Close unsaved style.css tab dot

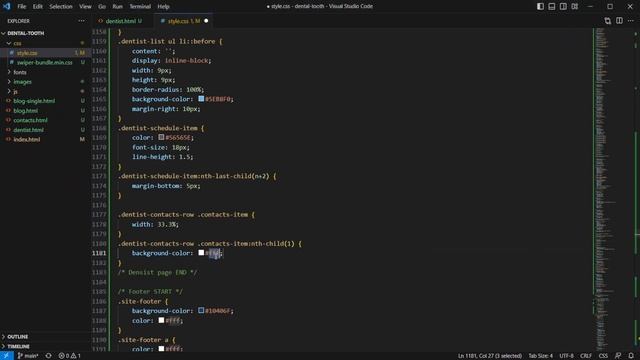click(x=206, y=21)
